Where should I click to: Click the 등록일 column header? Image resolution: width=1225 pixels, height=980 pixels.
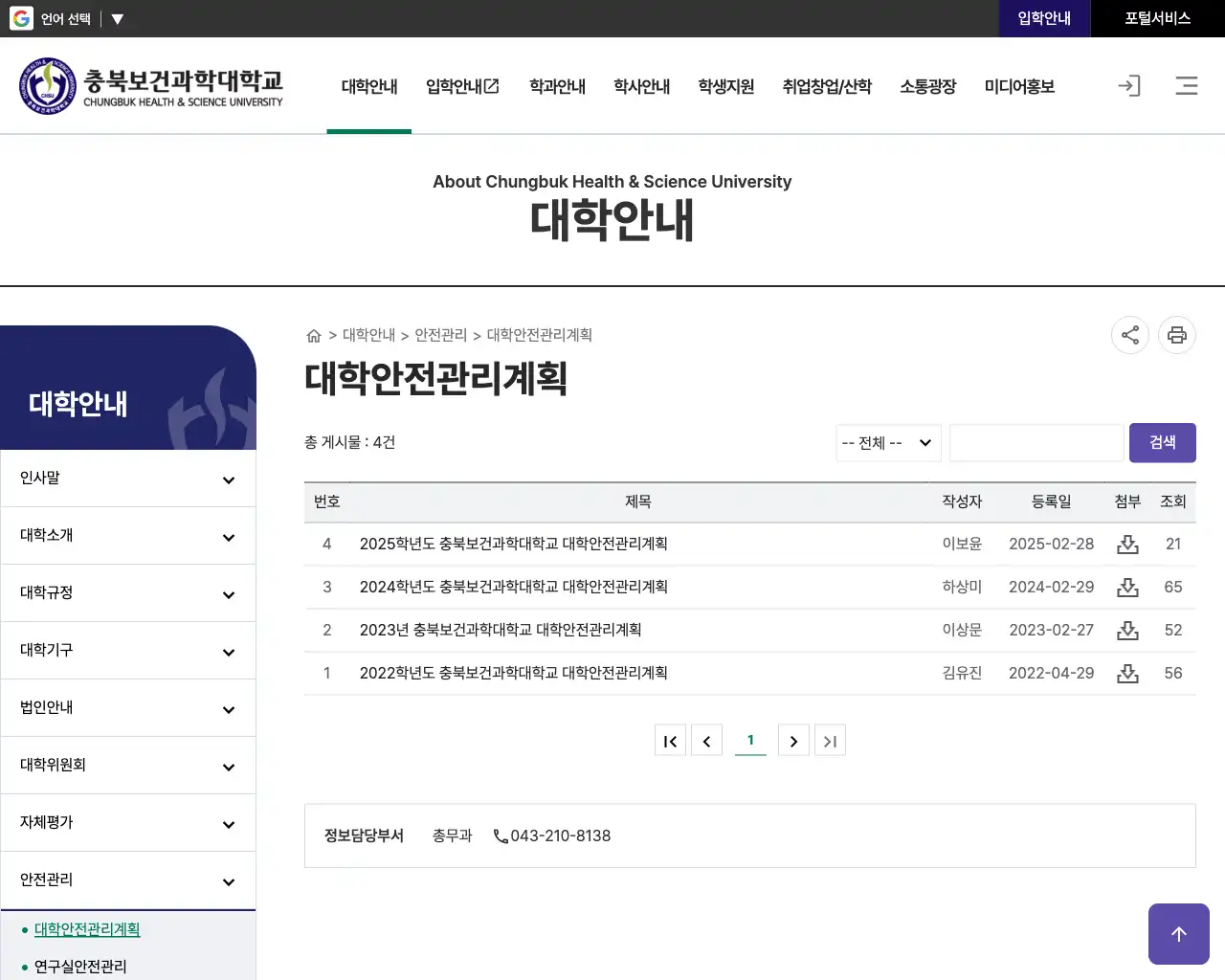(x=1051, y=501)
